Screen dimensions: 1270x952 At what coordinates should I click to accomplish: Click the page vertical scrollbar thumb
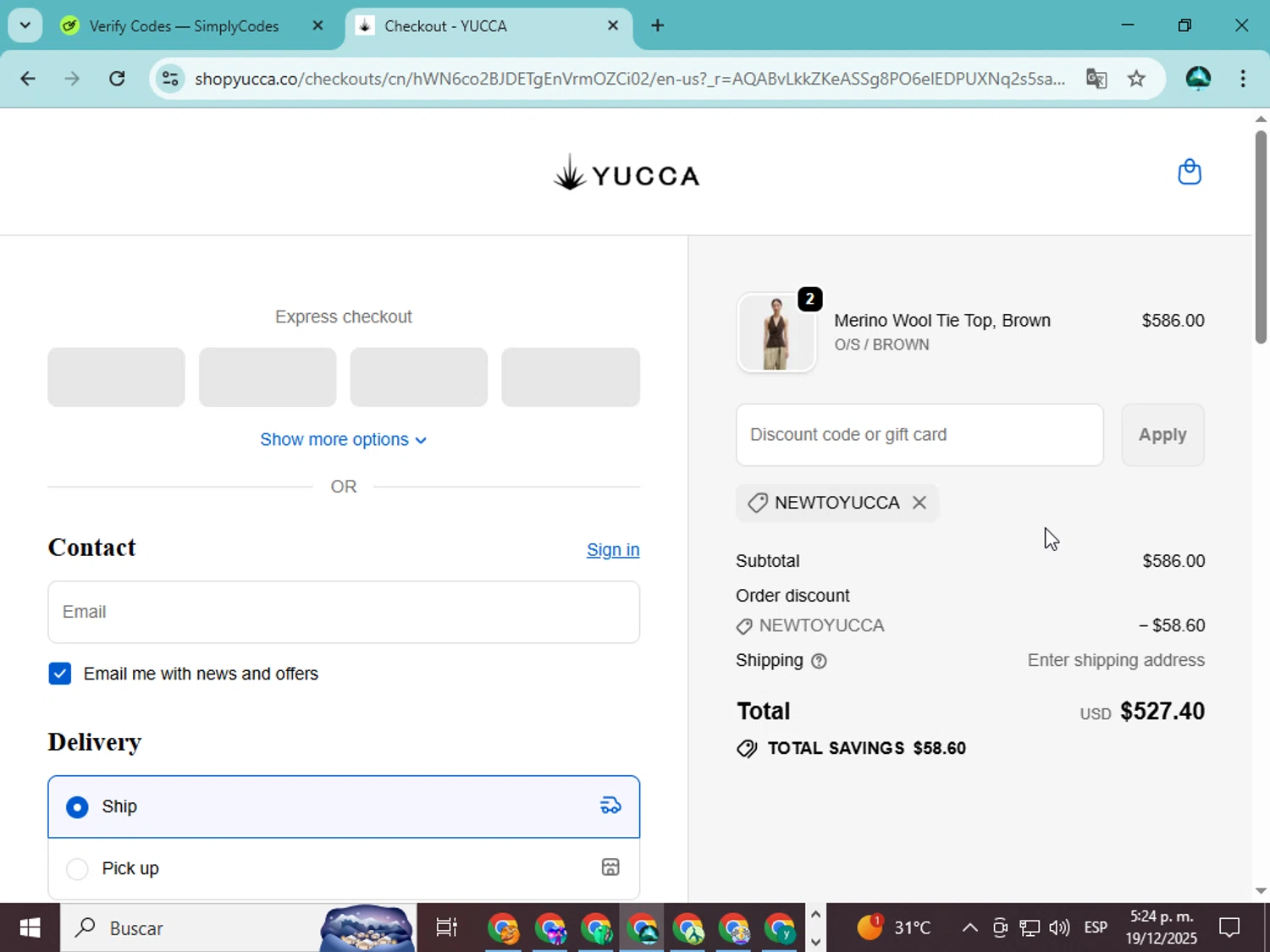pos(1261,235)
